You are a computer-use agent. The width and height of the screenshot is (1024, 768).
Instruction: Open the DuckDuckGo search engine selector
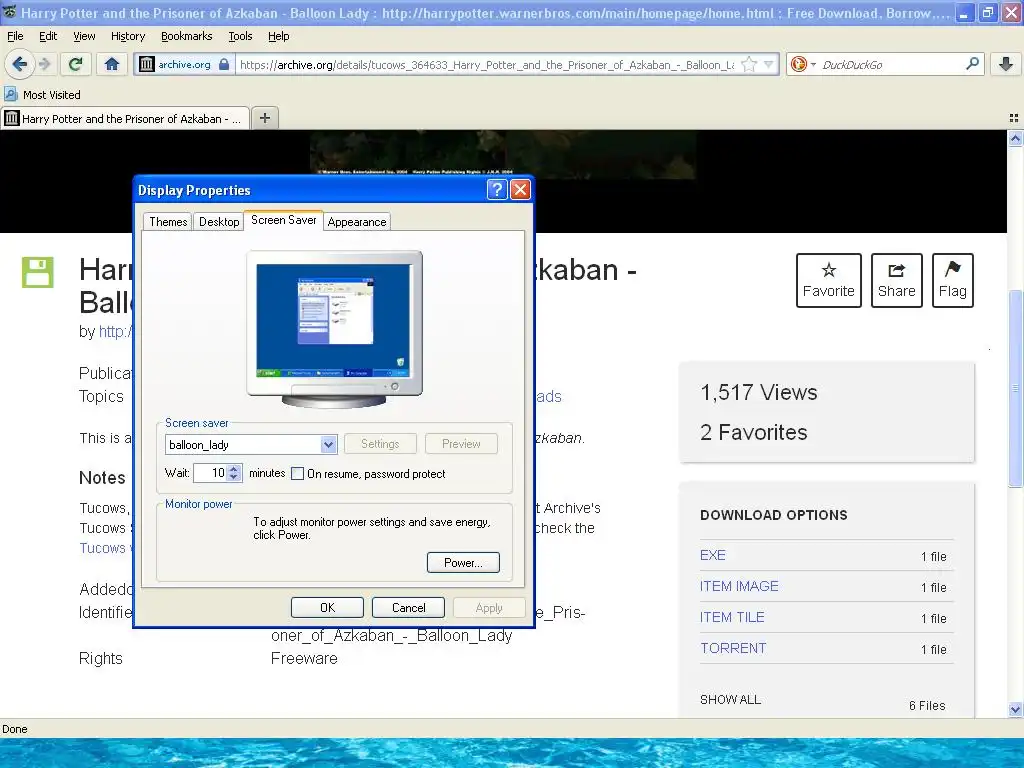point(803,64)
